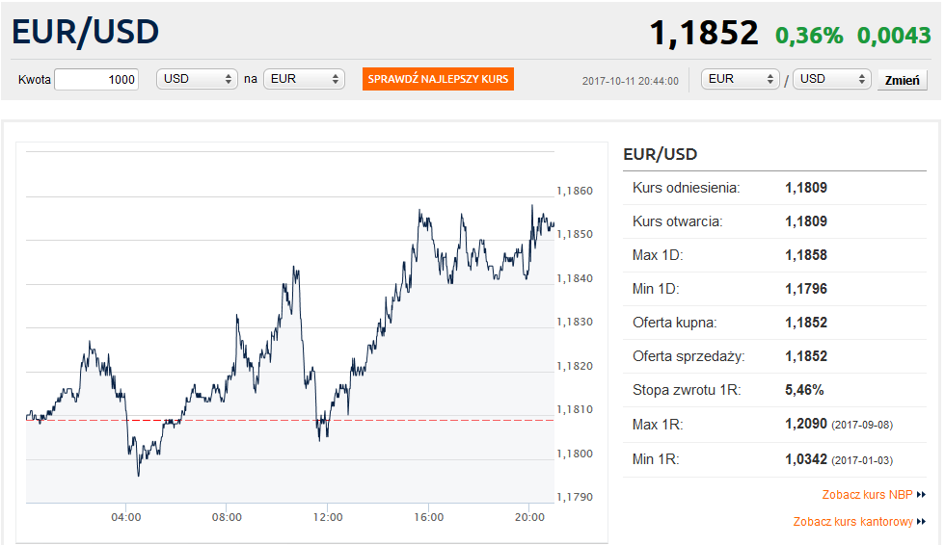Image resolution: width=945 pixels, height=545 pixels.
Task: Open the Zobacz kurs NBP link
Action: click(867, 494)
